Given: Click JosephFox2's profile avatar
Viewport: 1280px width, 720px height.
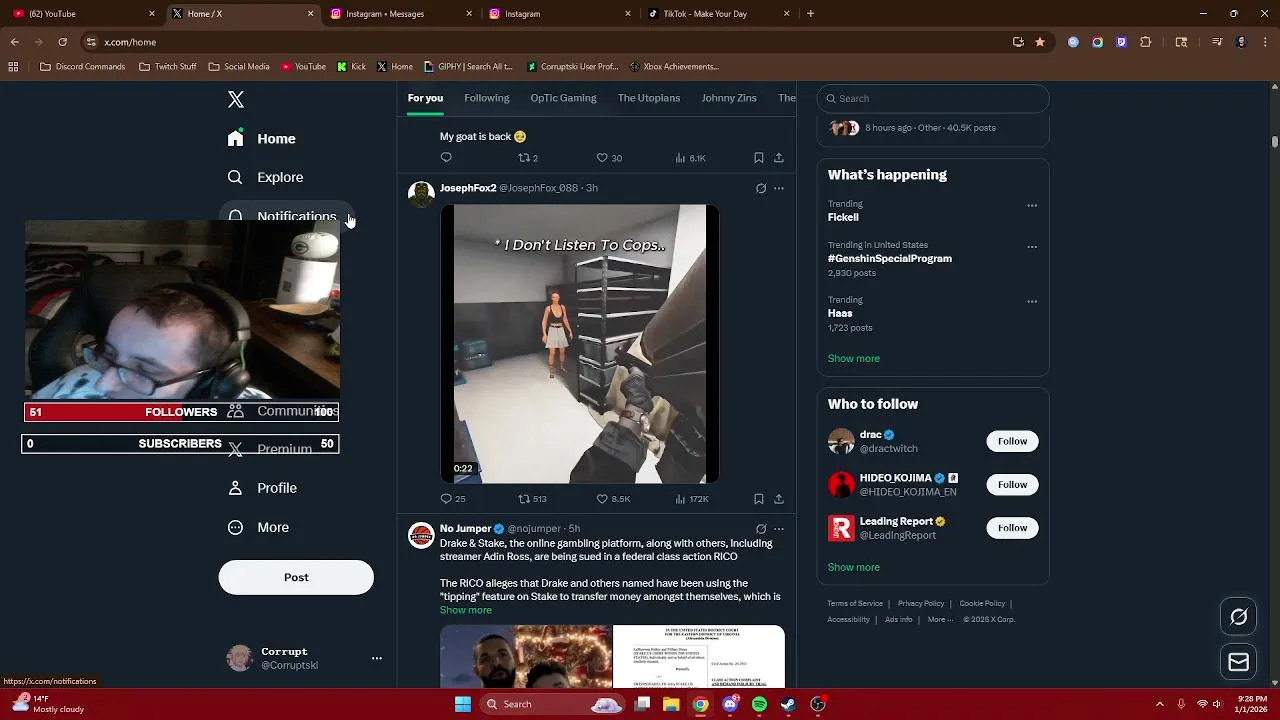Looking at the screenshot, I should pyautogui.click(x=421, y=193).
